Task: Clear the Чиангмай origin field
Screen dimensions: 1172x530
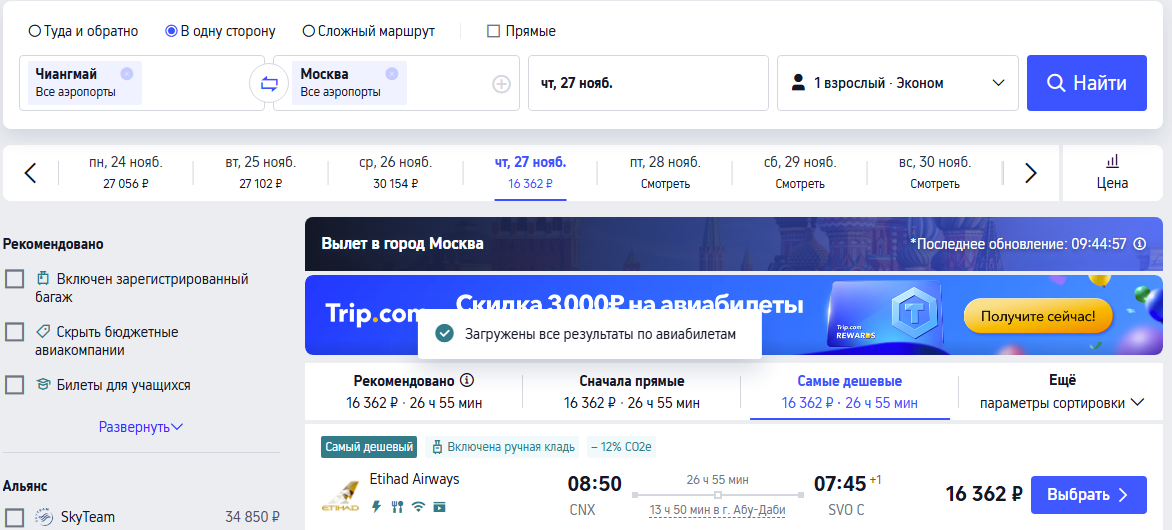Action: [127, 73]
